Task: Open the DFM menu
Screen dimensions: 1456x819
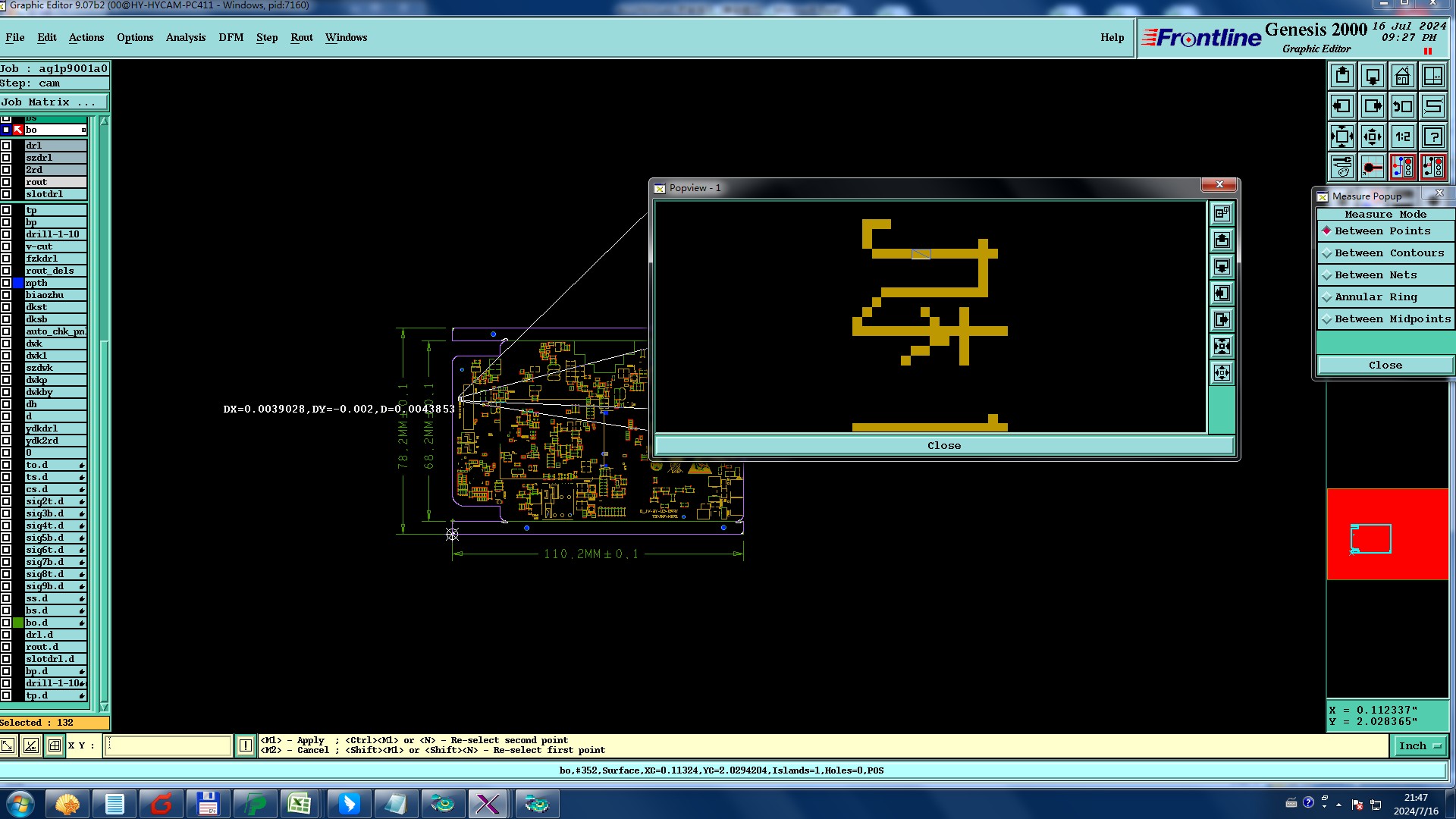Action: tap(231, 37)
